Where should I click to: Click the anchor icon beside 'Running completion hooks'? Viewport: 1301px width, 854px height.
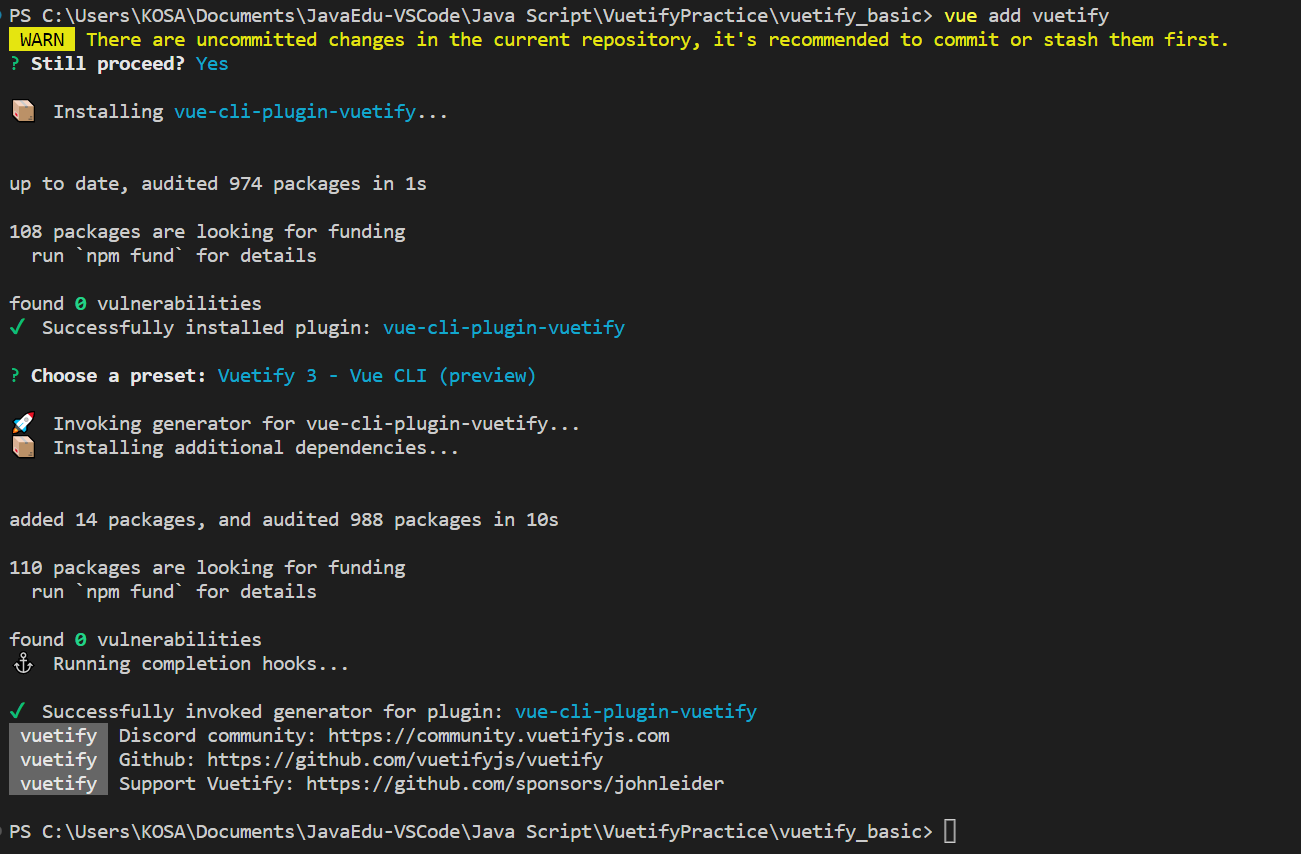coord(23,664)
